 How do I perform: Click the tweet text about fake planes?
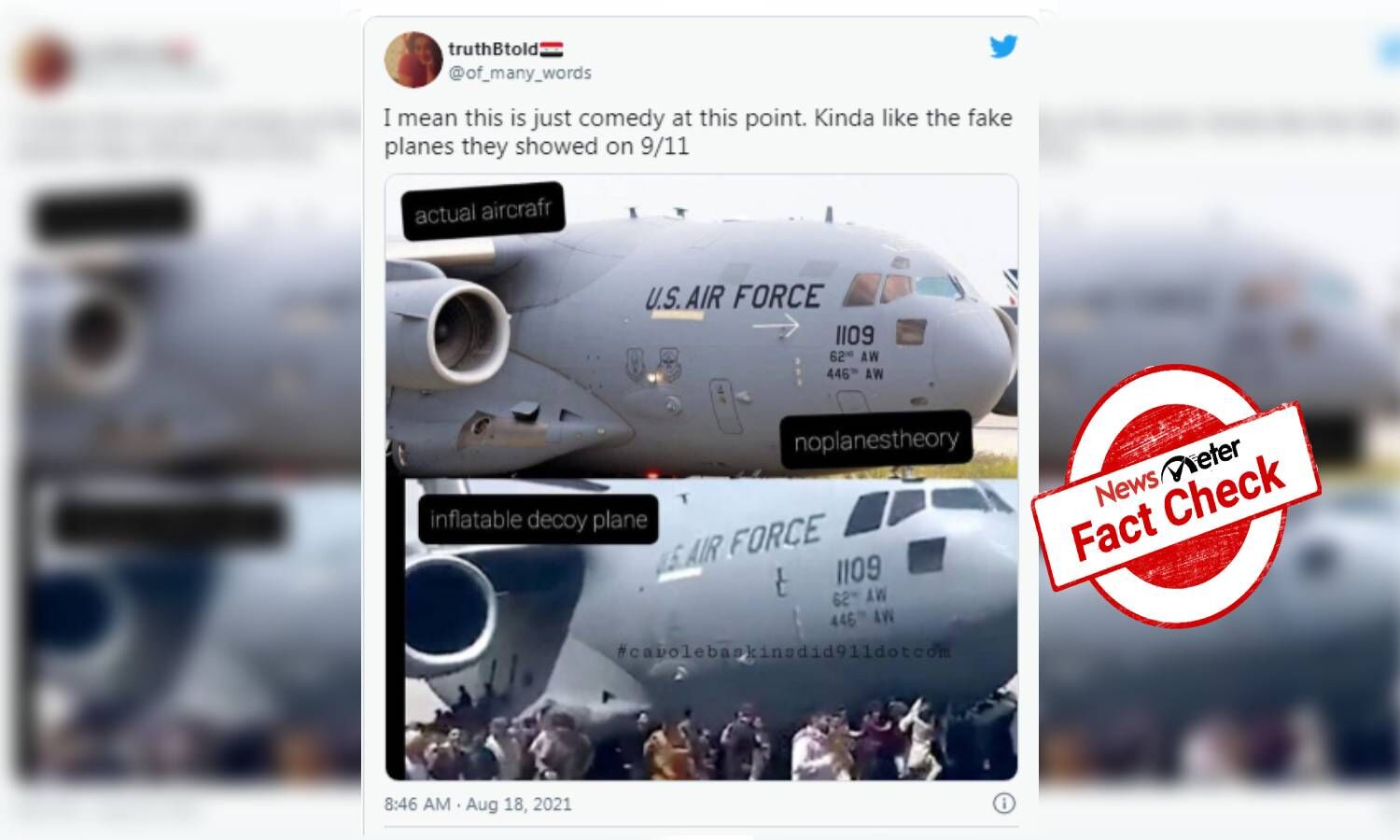(x=698, y=132)
